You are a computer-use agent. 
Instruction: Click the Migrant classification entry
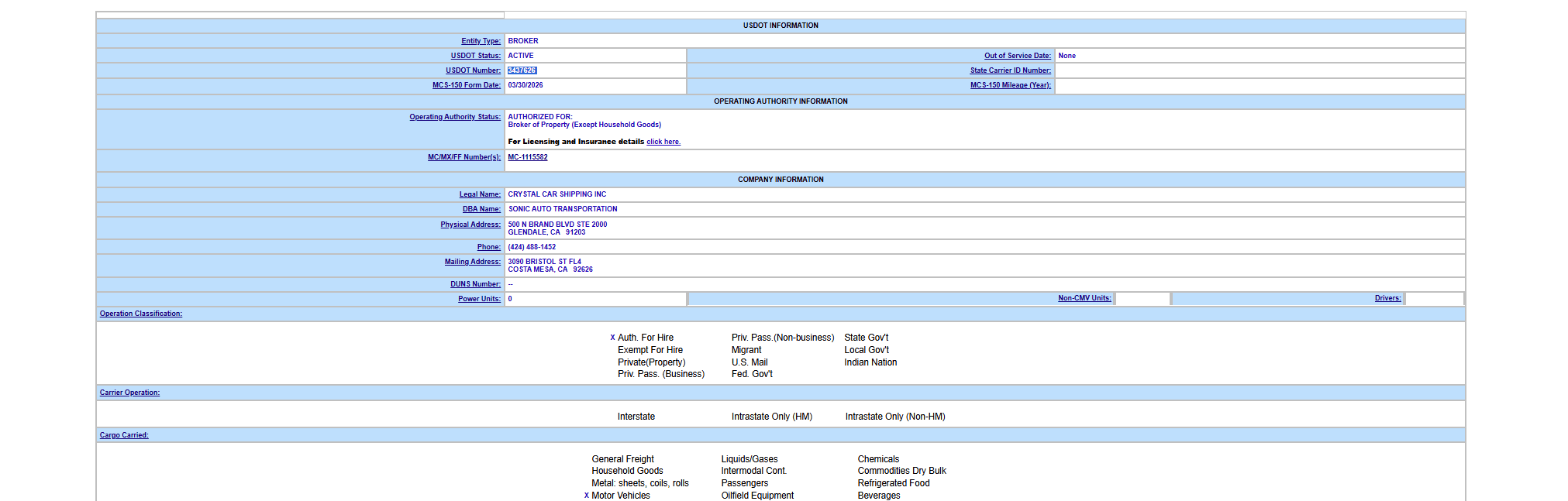point(746,350)
